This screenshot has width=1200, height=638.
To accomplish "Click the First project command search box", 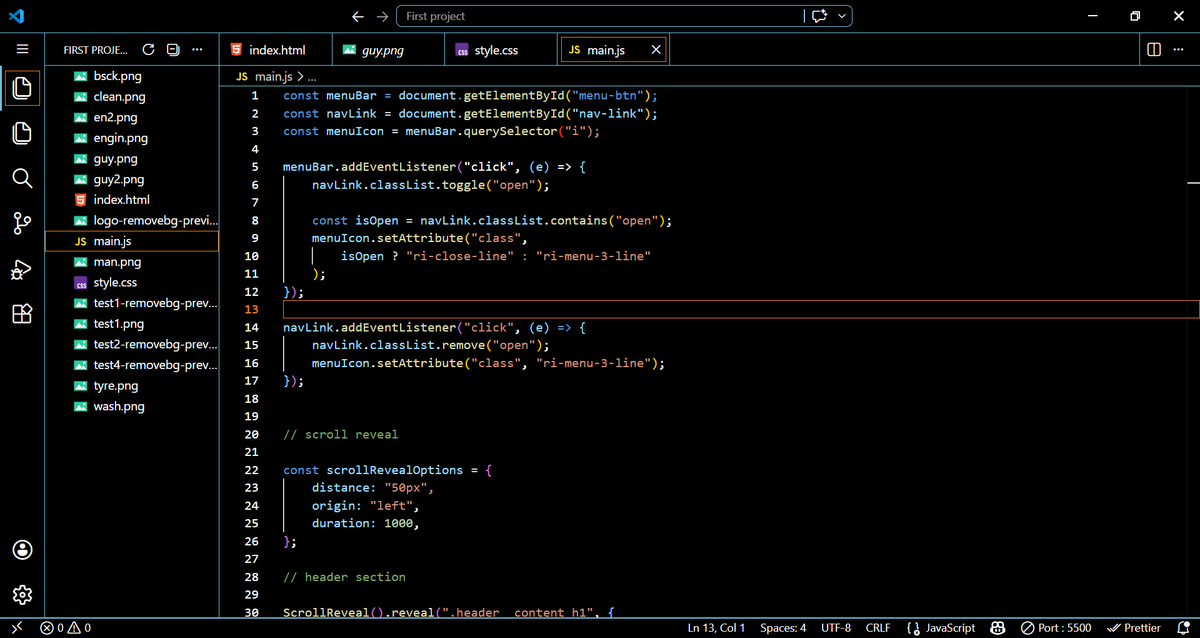I will (600, 16).
